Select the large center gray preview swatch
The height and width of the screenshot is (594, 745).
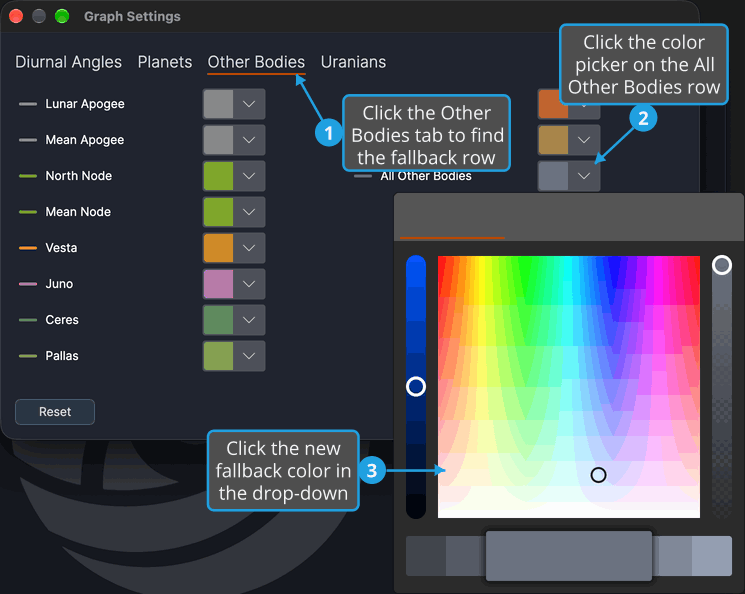coord(569,556)
